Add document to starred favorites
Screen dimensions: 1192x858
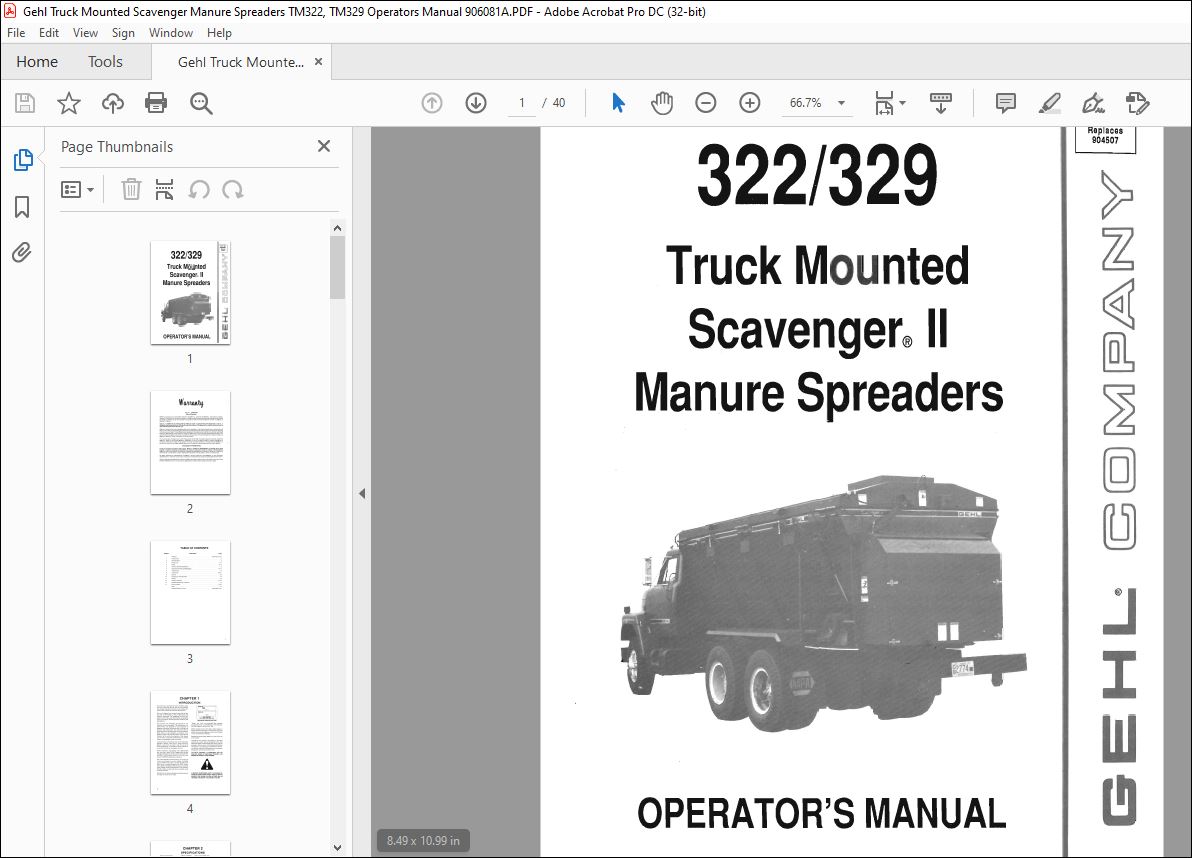[x=69, y=103]
